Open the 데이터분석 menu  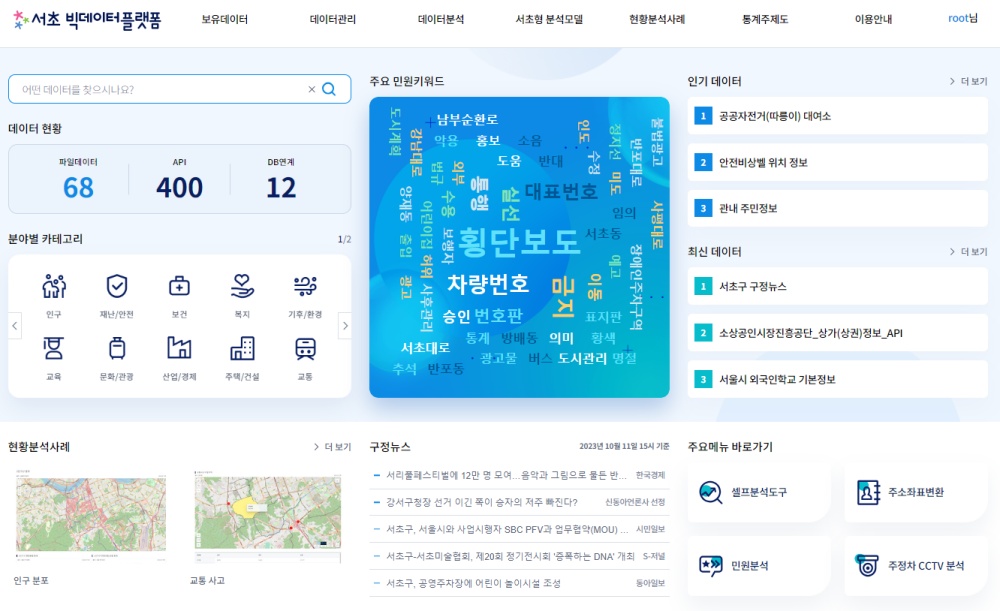pyautogui.click(x=441, y=20)
